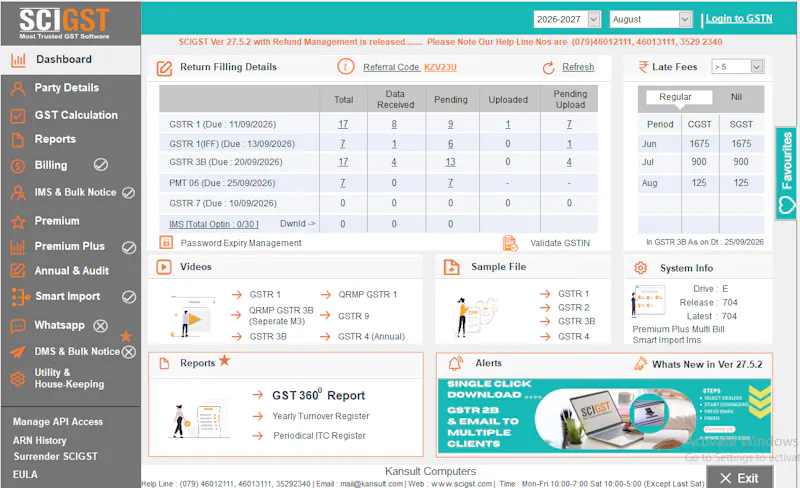This screenshot has height=488, width=800.
Task: Click the Whats New megaphone icon
Action: pyautogui.click(x=640, y=363)
